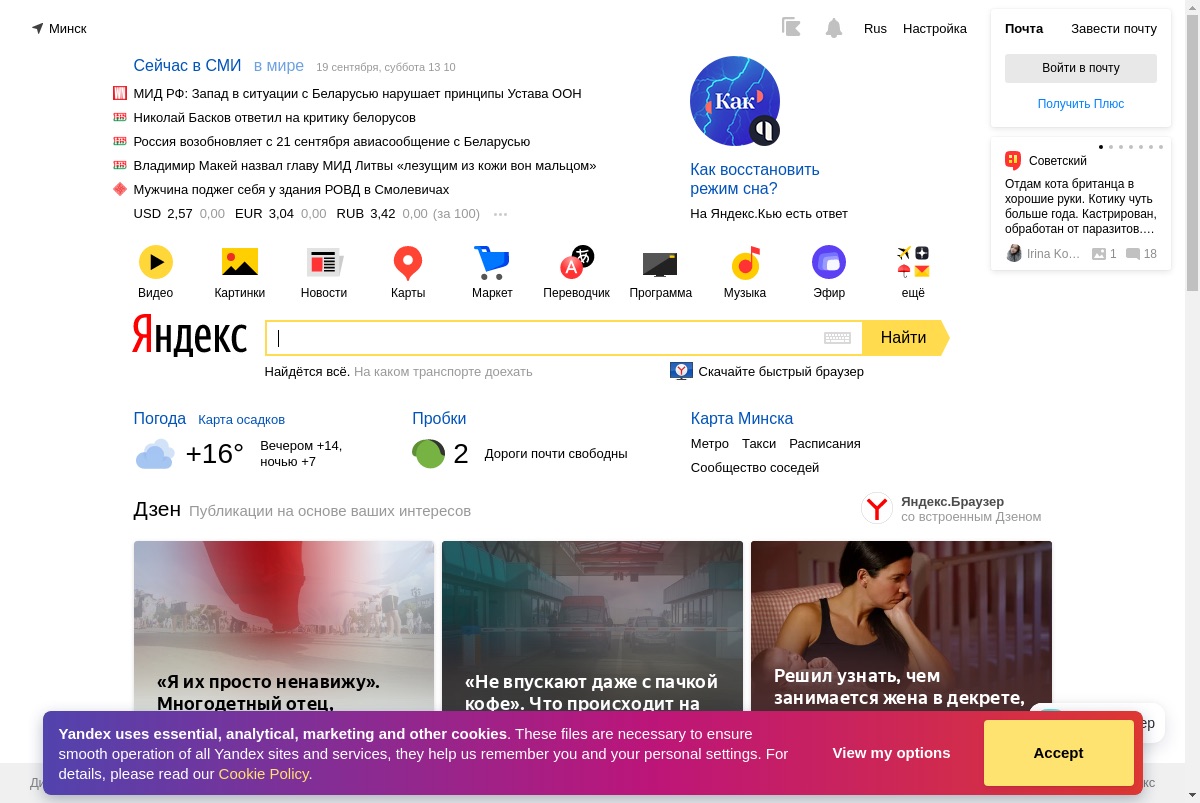Open the Маркет shopping cart icon
Image resolution: width=1200 pixels, height=803 pixels.
pos(491,263)
